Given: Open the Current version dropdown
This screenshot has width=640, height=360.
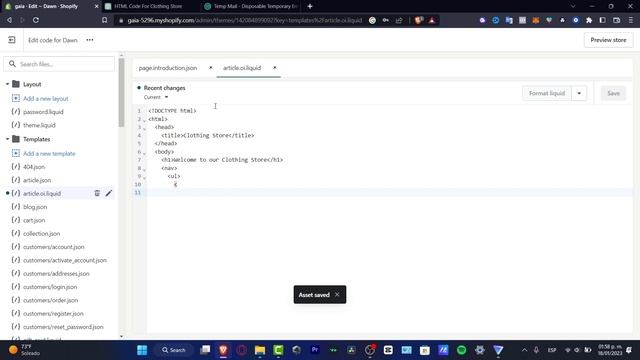Looking at the screenshot, I should (156, 97).
